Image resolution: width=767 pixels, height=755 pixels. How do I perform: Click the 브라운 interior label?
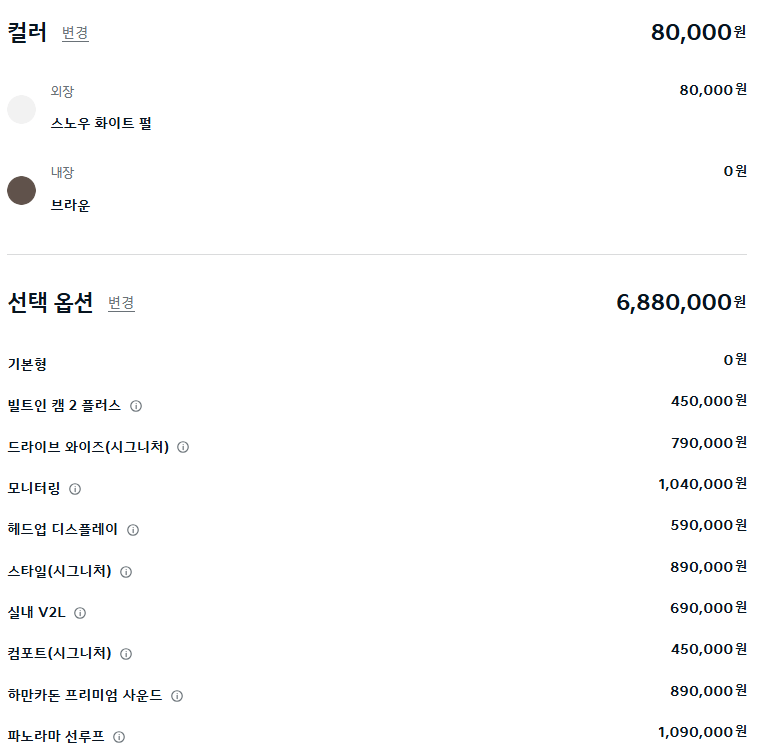point(70,206)
